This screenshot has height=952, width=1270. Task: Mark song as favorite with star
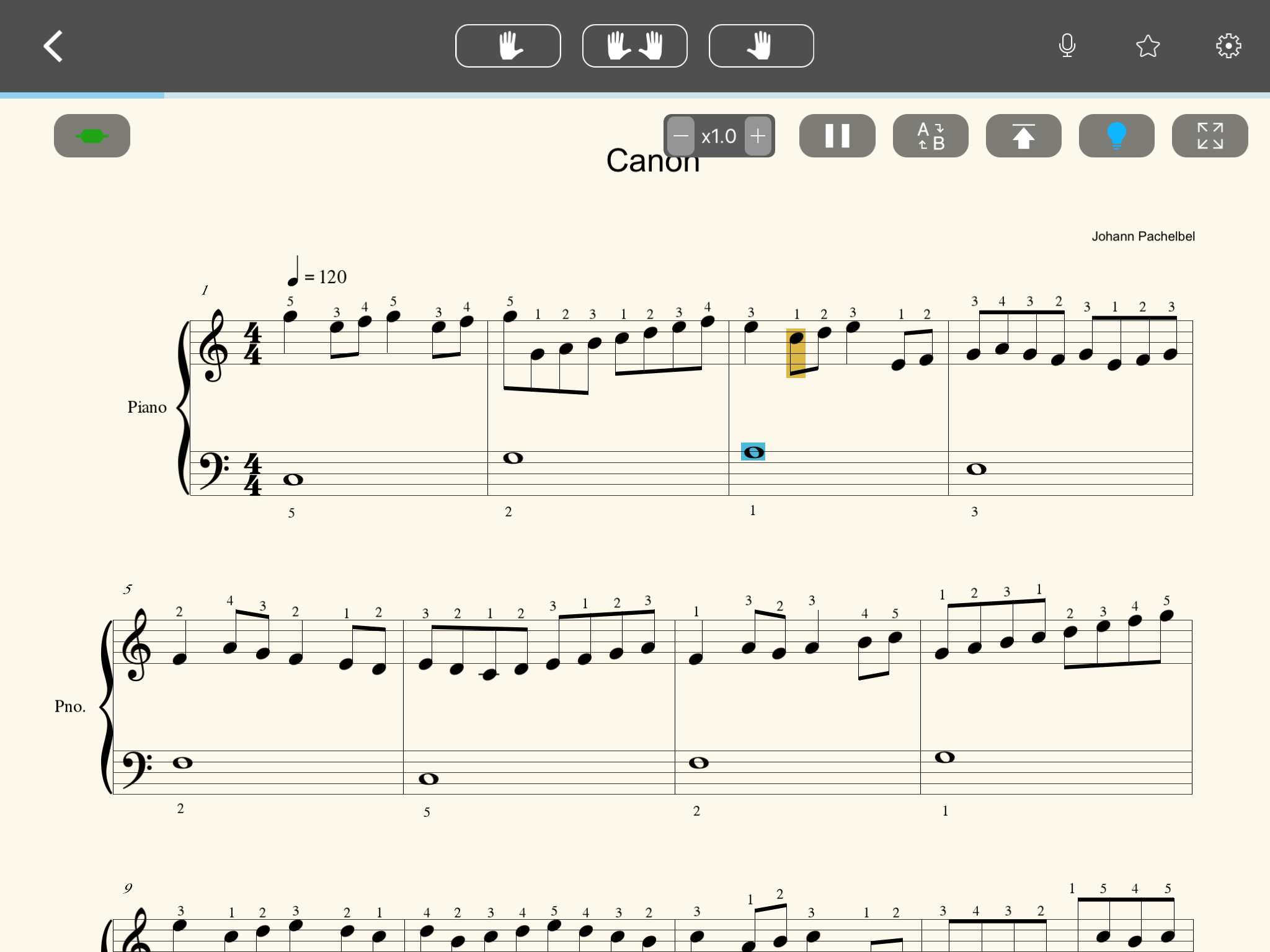tap(1147, 46)
